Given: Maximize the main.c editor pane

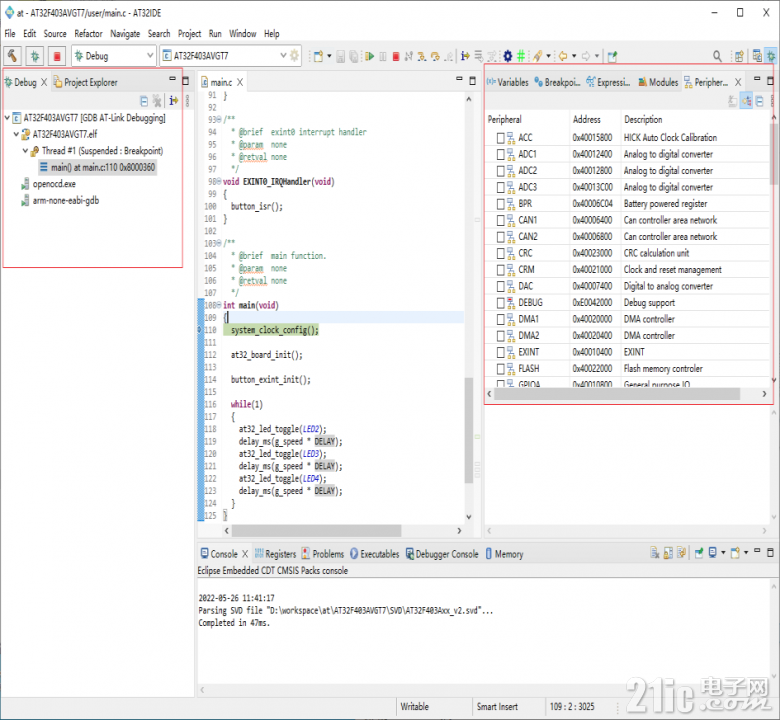Looking at the screenshot, I should (473, 81).
